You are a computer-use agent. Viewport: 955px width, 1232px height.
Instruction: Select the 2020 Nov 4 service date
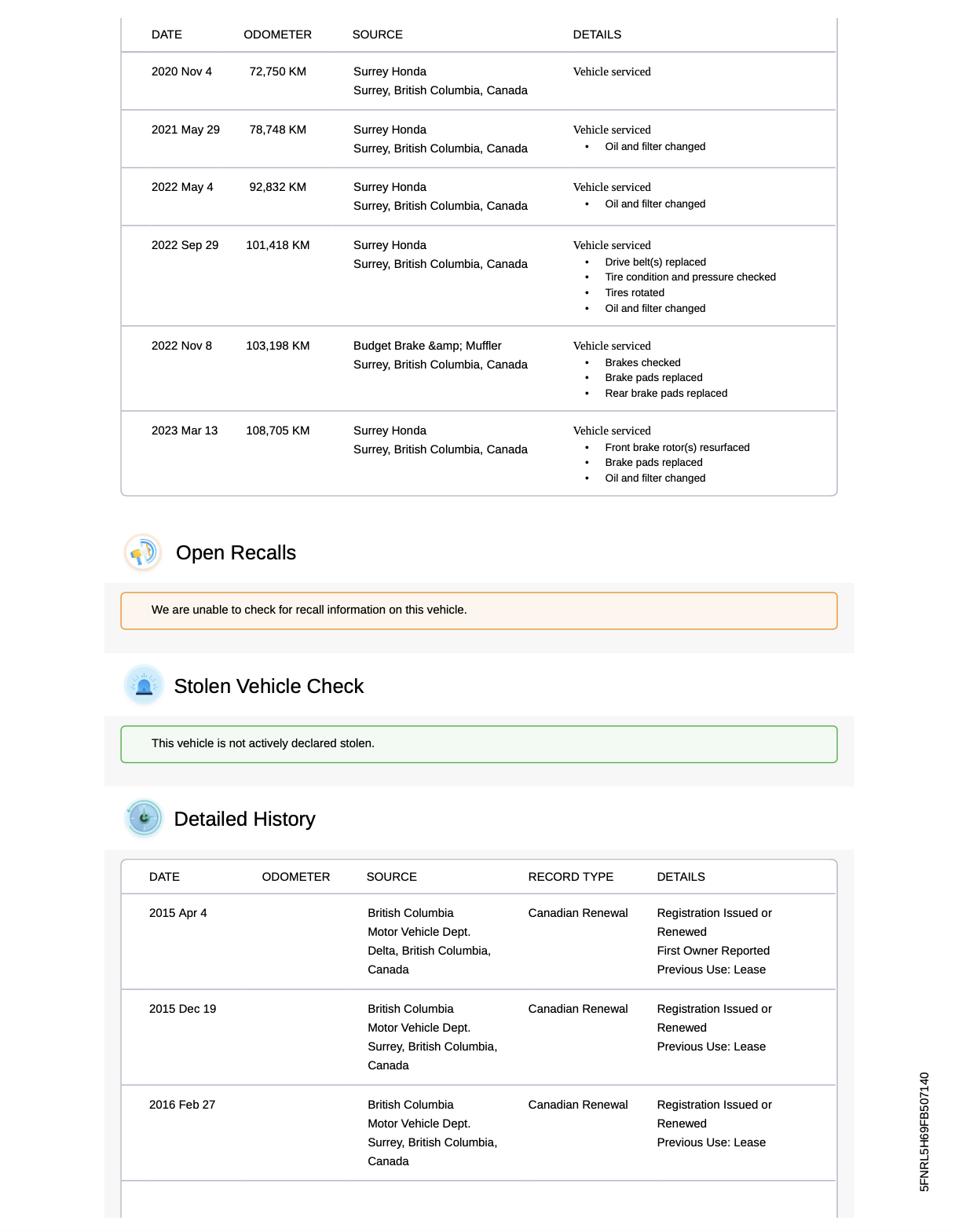click(181, 71)
